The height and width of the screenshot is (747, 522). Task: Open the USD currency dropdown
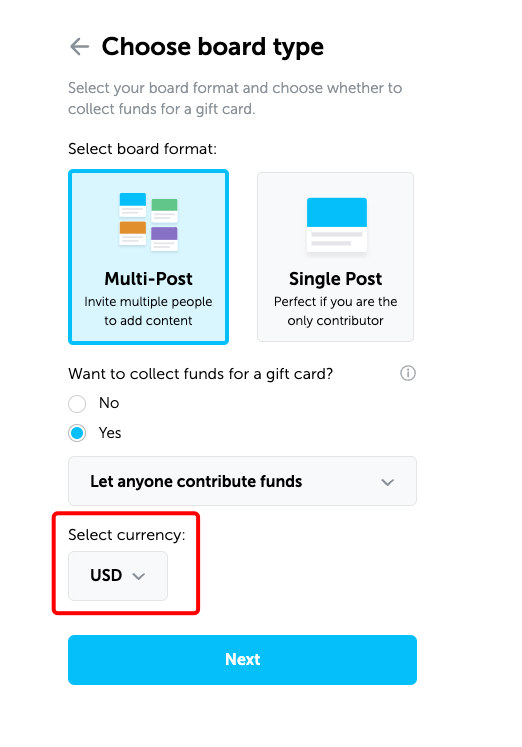tap(118, 575)
